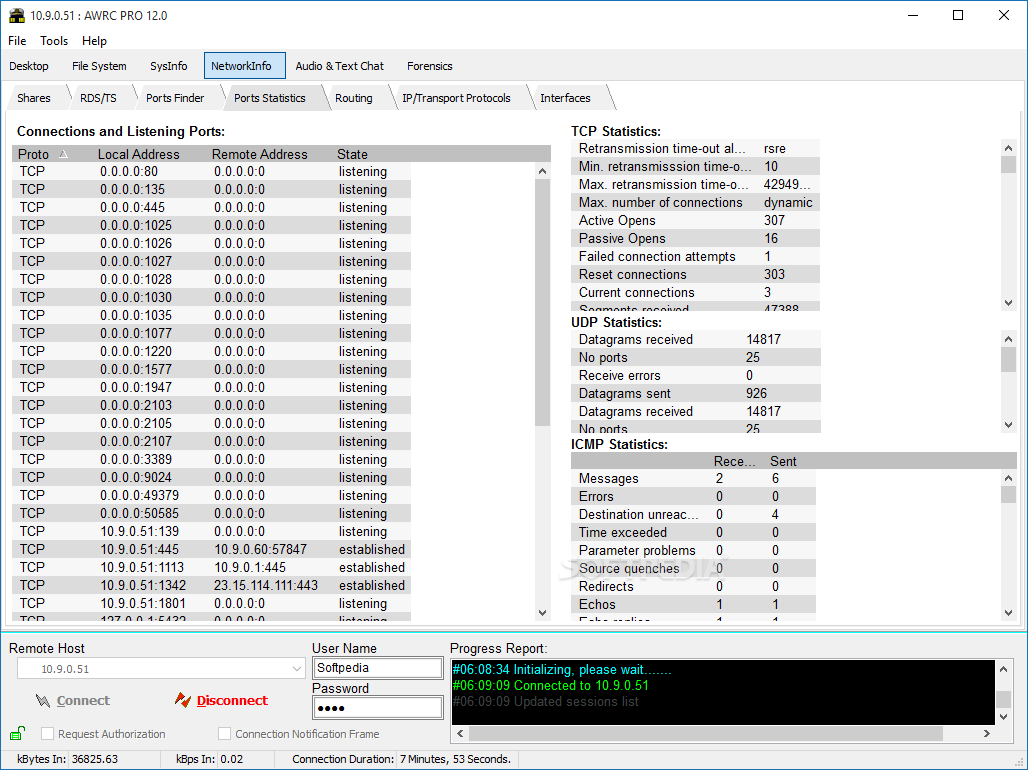
Task: Click ICMP Statistics scroll down arrow
Action: point(1008,613)
